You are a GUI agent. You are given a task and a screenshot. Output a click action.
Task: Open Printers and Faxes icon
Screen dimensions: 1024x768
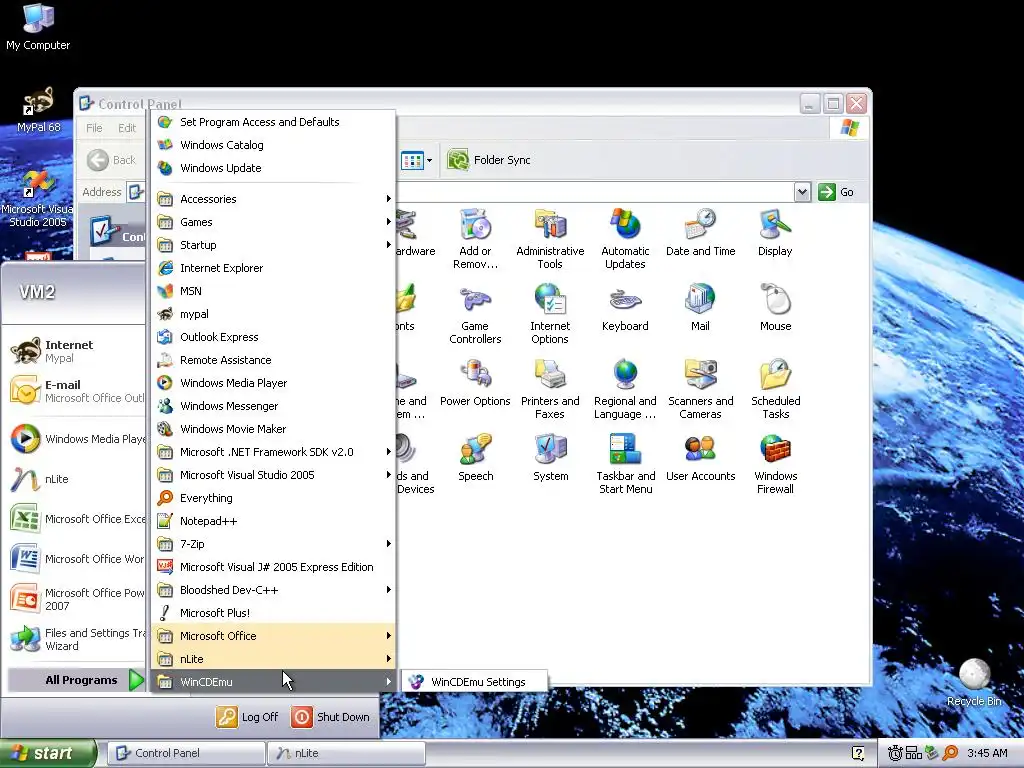(550, 389)
